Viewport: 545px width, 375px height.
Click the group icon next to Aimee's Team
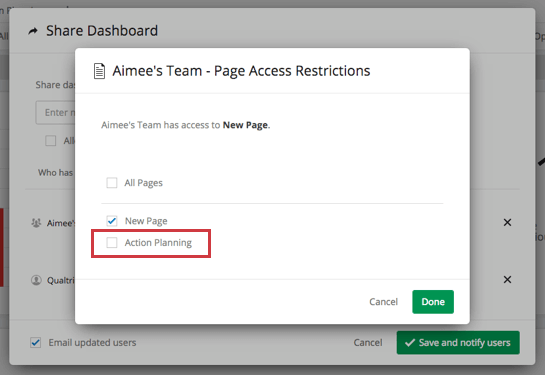[x=36, y=223]
